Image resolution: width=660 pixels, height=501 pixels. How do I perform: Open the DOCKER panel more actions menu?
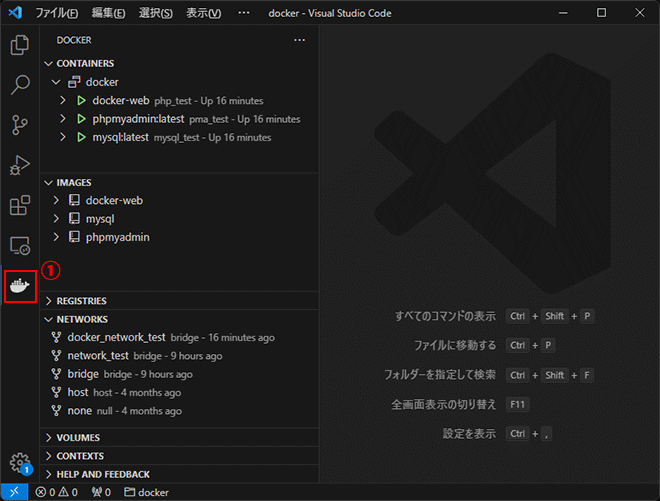coord(299,40)
